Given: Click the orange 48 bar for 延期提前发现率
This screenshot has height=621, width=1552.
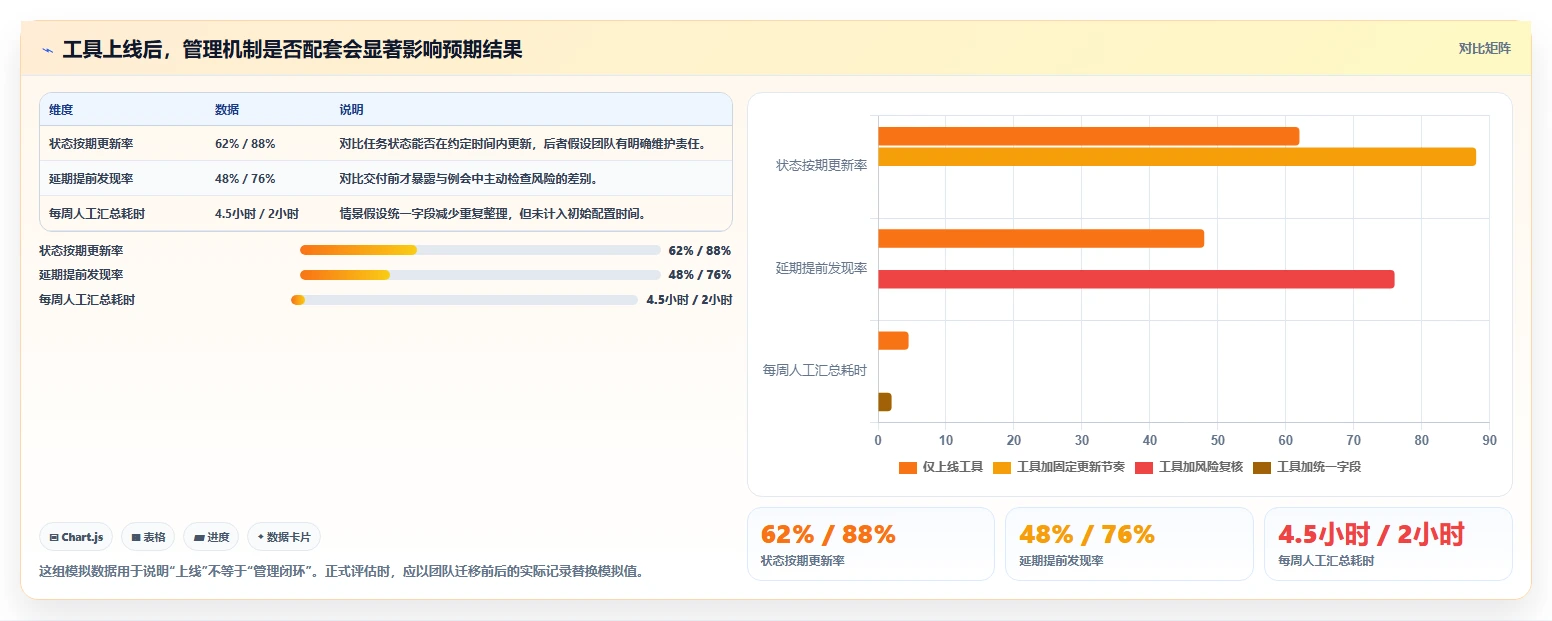Looking at the screenshot, I should click(x=1041, y=239).
